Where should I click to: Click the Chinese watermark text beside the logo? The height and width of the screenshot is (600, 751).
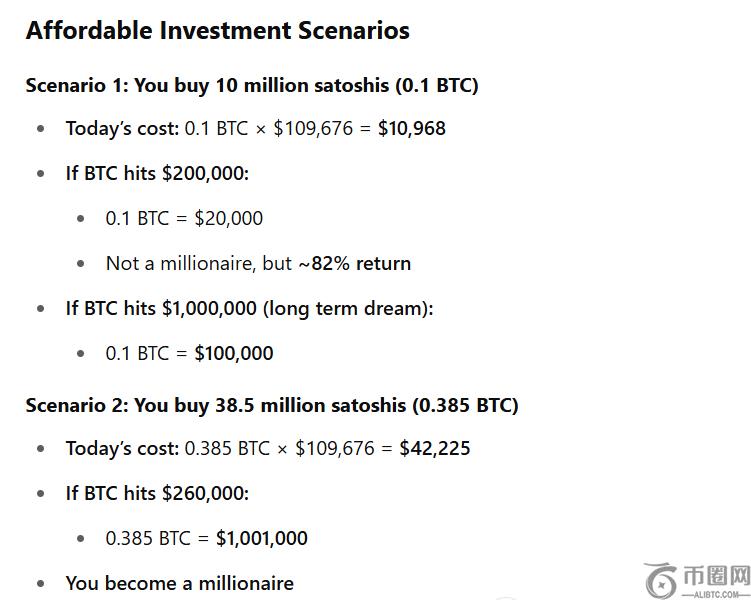click(716, 576)
